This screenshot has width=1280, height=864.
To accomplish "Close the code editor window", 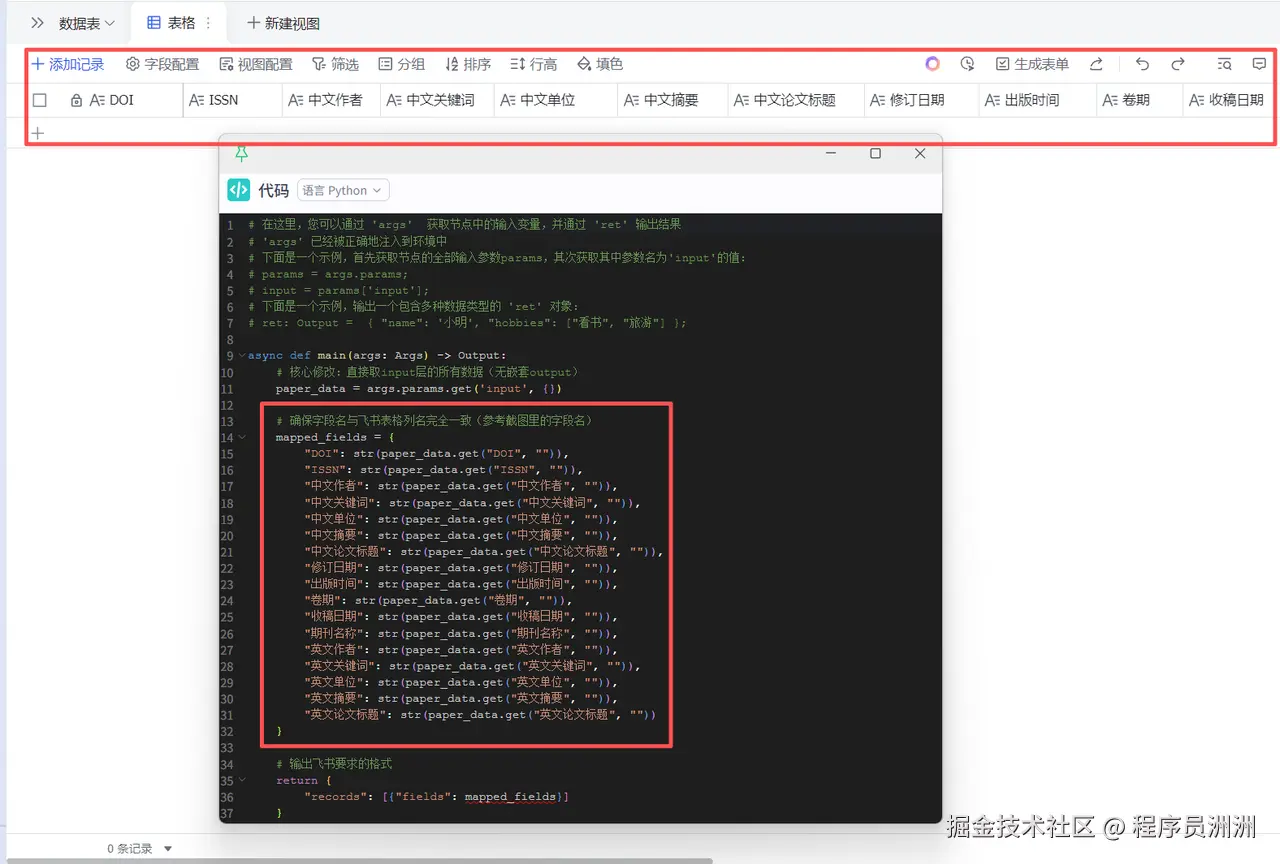I will 920,153.
